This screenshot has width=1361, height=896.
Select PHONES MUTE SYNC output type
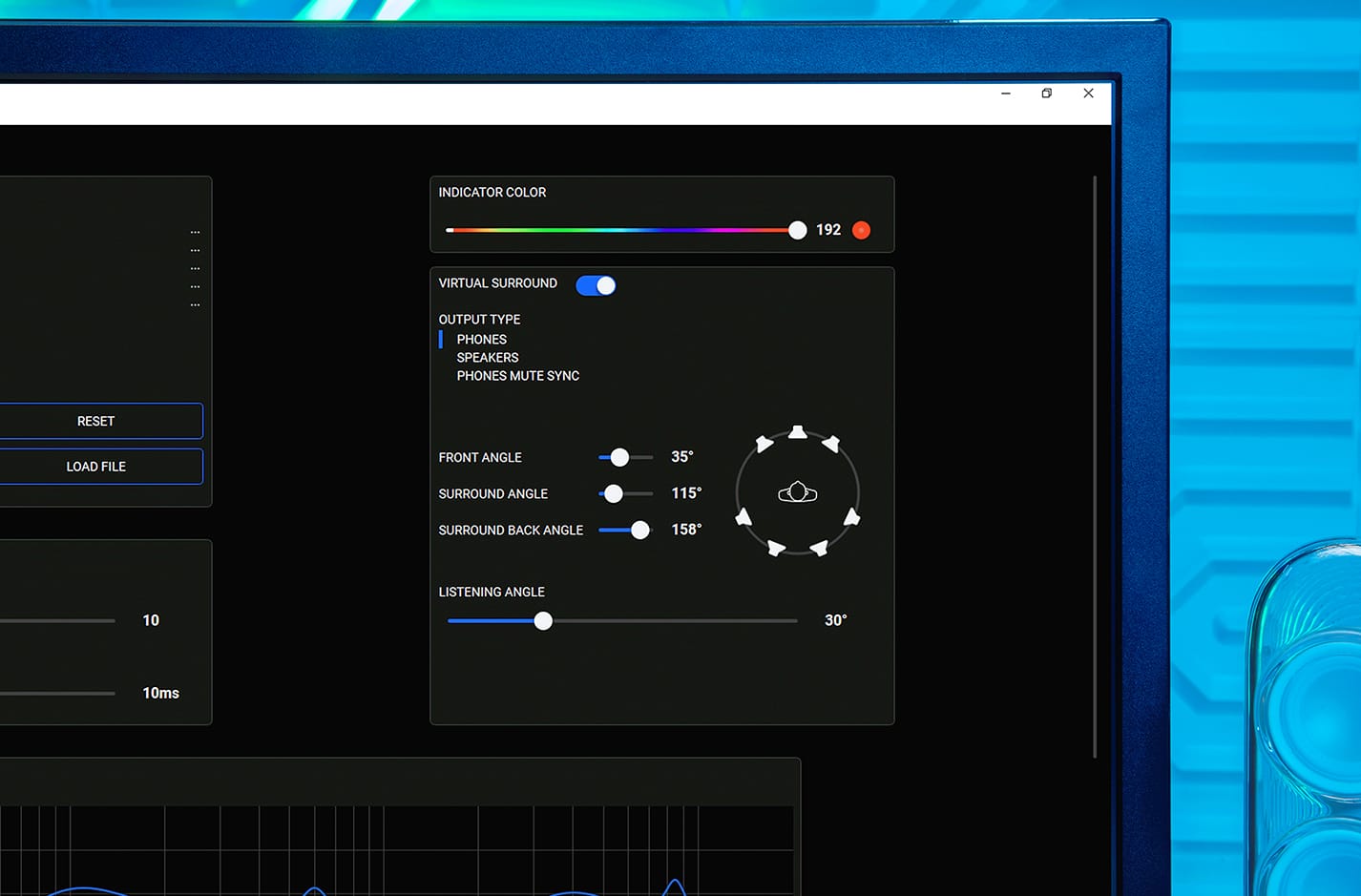click(x=518, y=376)
